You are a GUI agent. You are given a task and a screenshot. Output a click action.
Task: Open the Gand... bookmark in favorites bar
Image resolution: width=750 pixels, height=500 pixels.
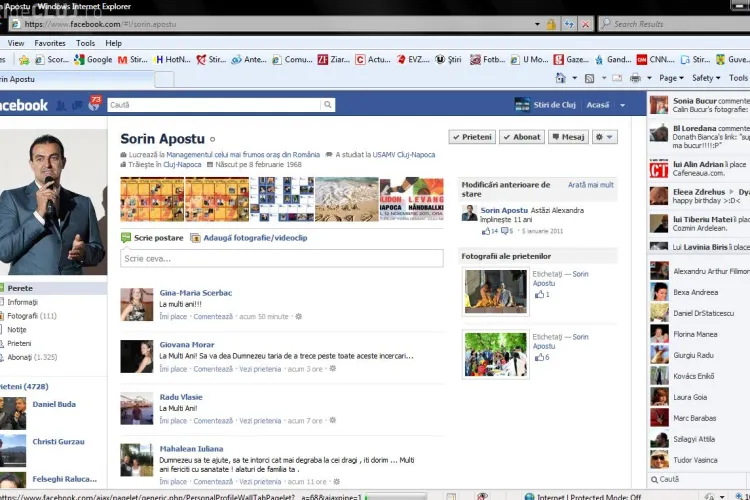613,60
